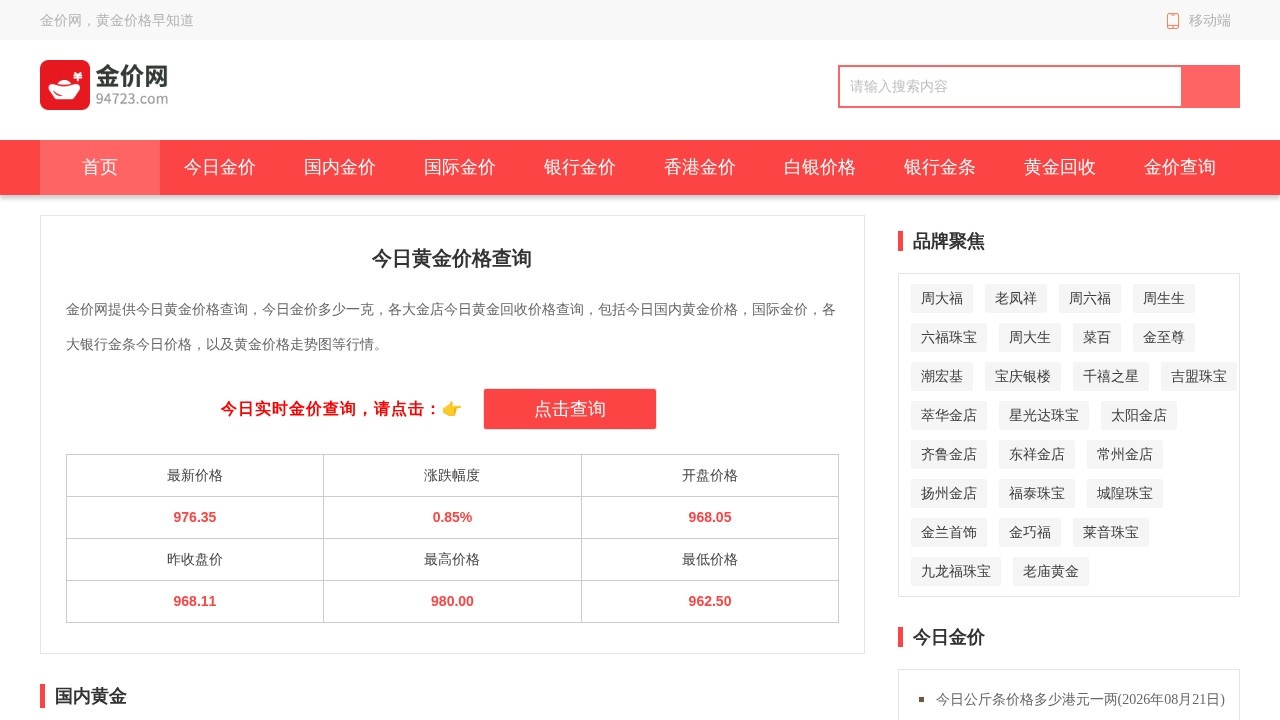This screenshot has height=720, width=1280.
Task: Open the 周生生 brand tag
Action: [1164, 298]
